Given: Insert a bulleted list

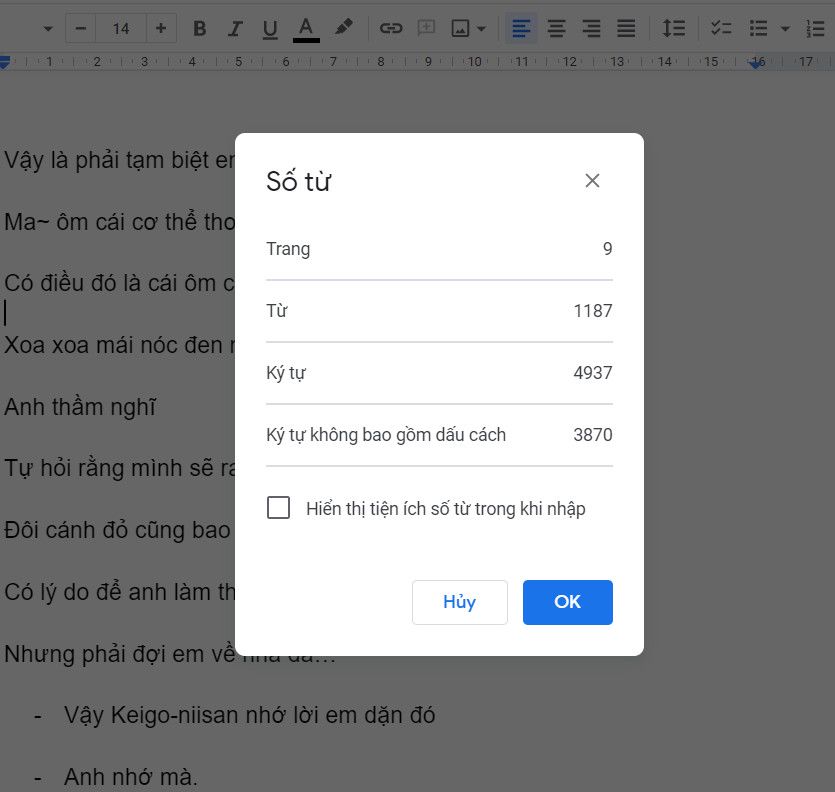Looking at the screenshot, I should pyautogui.click(x=758, y=28).
